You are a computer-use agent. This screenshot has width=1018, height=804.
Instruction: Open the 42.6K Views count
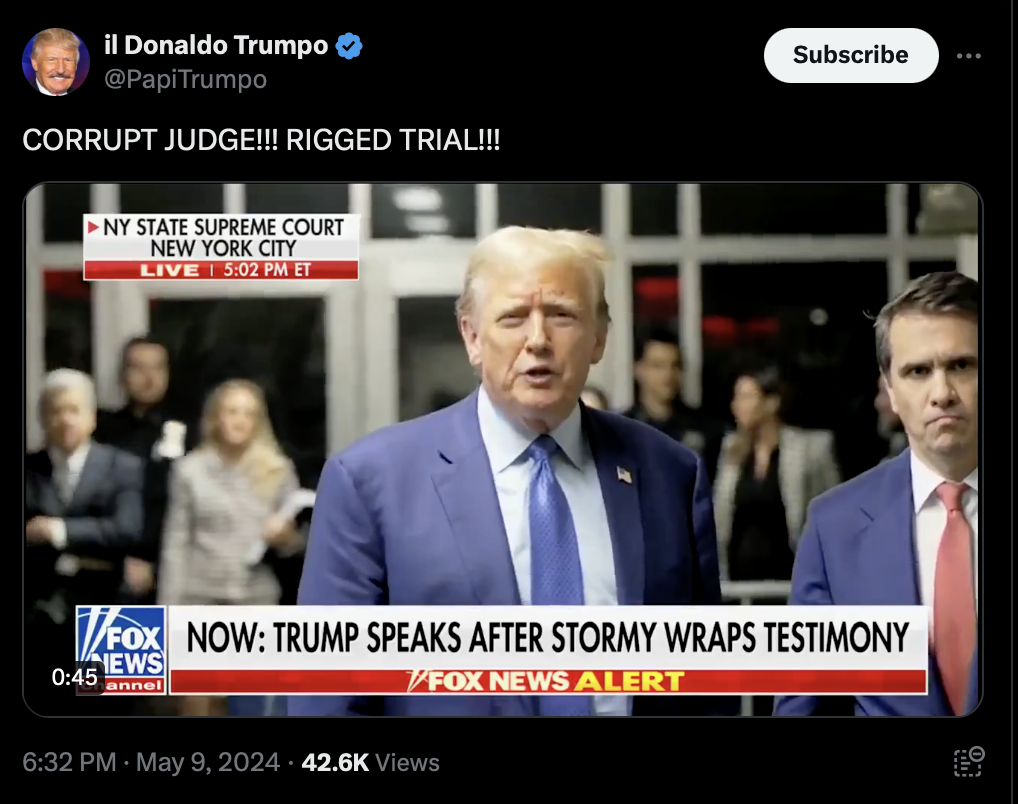(x=370, y=762)
